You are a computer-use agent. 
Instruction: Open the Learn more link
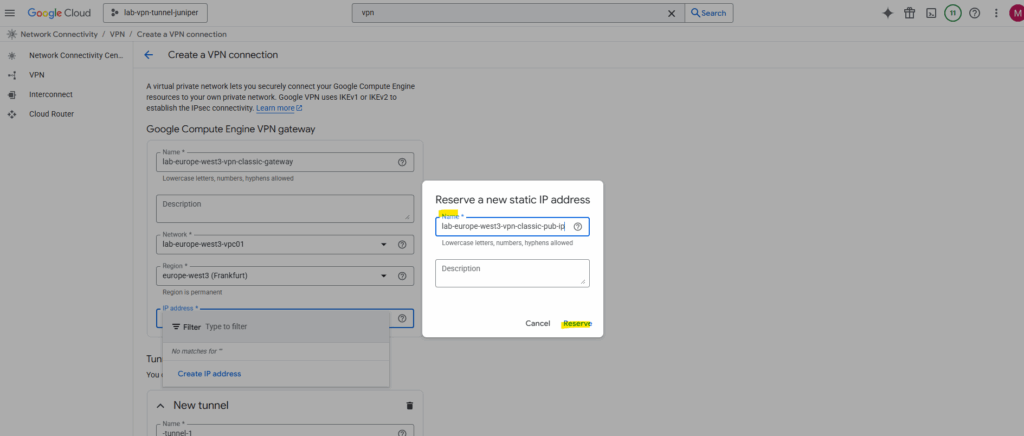point(279,108)
